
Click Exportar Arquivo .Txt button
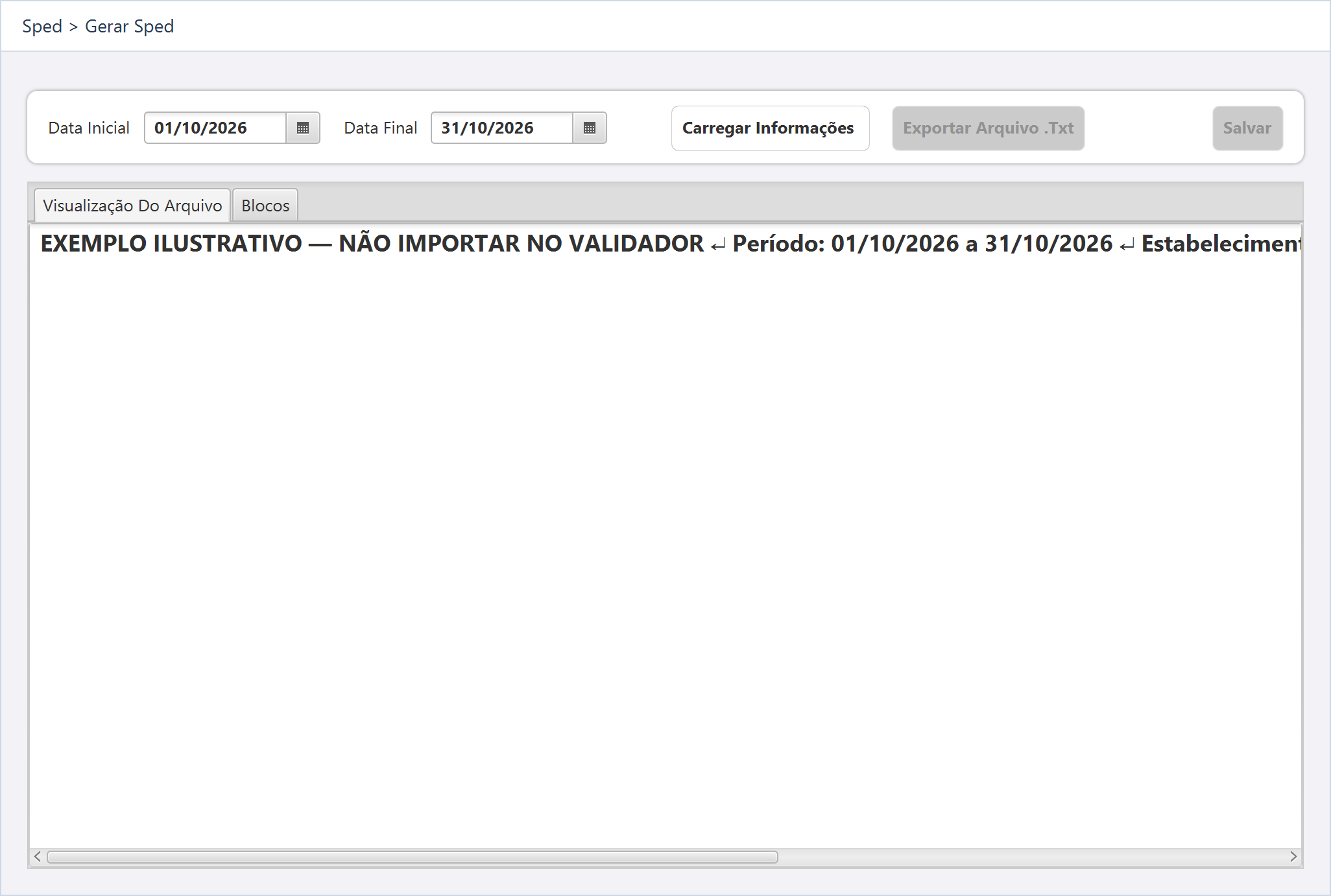(x=988, y=128)
